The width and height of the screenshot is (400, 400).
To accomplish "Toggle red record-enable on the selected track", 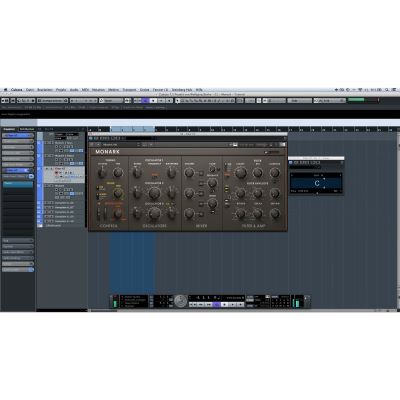I will [56, 173].
